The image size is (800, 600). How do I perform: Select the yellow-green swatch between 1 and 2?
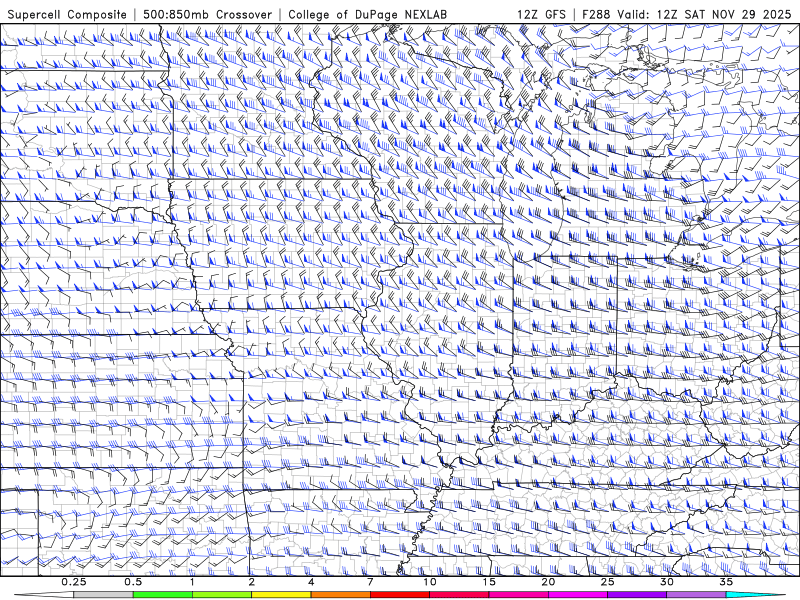coord(222,595)
